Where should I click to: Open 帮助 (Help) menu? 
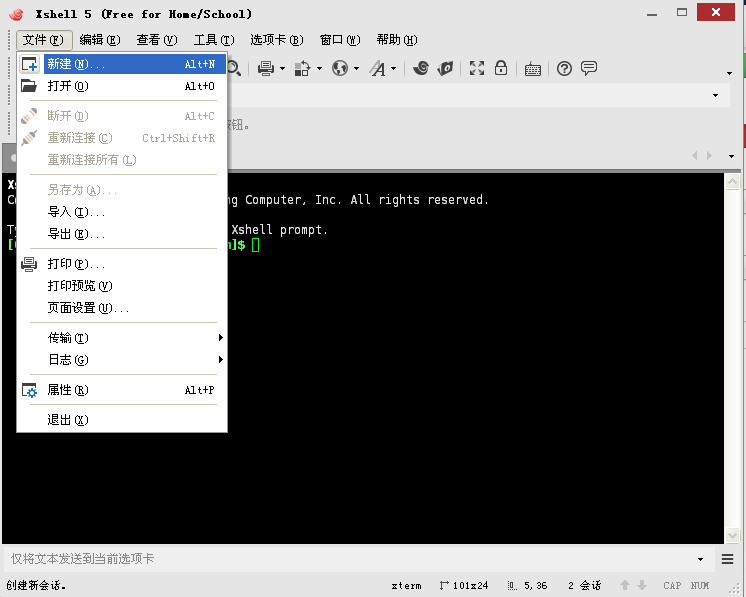[397, 40]
